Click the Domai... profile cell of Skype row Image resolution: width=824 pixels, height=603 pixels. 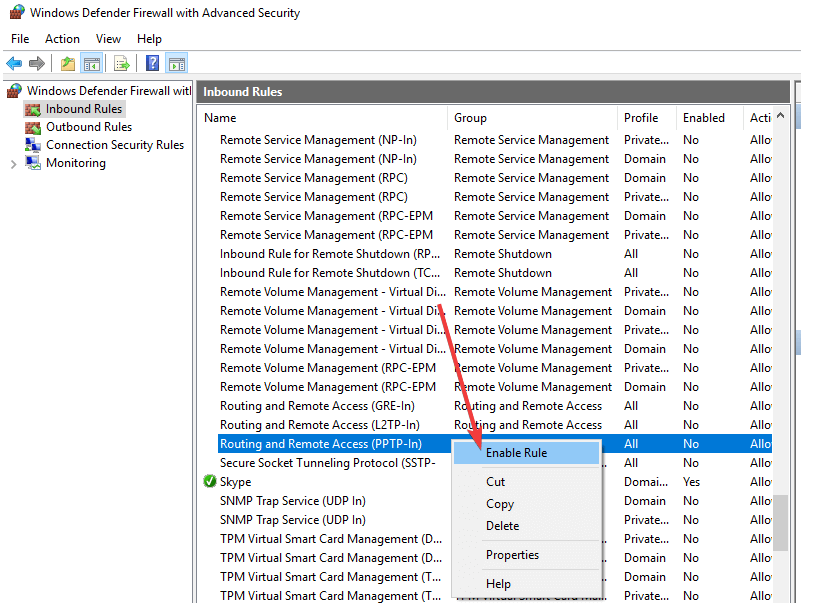tap(646, 482)
